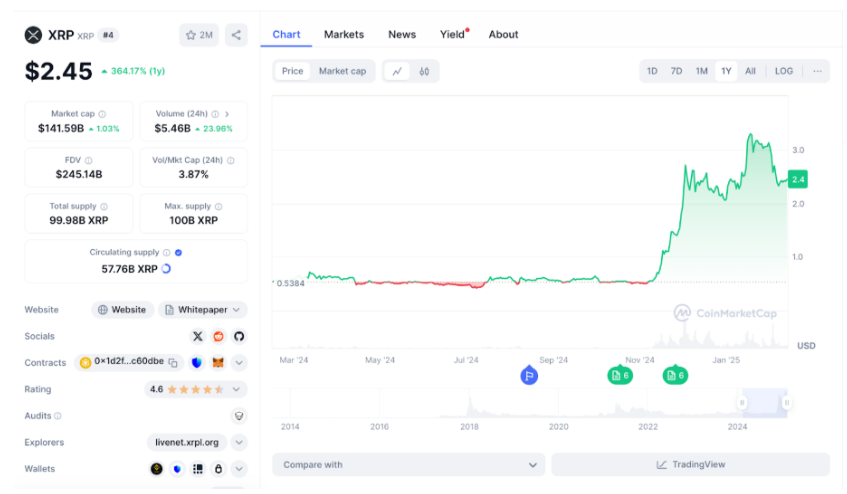Image resolution: width=847 pixels, height=494 pixels.
Task: Click second green news marker near Dec '24
Action: (675, 375)
